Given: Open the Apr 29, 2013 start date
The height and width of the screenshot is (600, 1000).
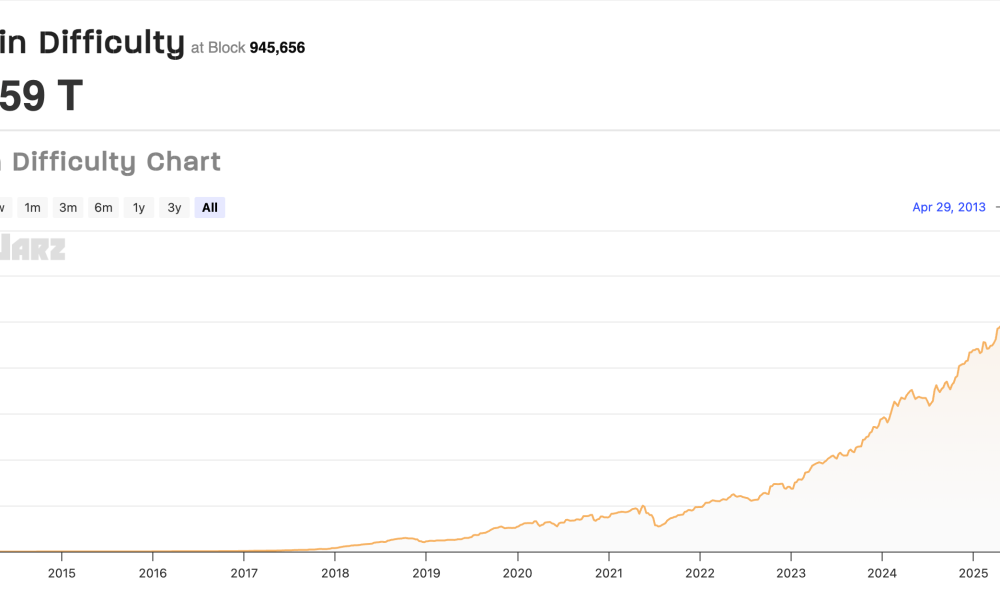Looking at the screenshot, I should coord(949,208).
